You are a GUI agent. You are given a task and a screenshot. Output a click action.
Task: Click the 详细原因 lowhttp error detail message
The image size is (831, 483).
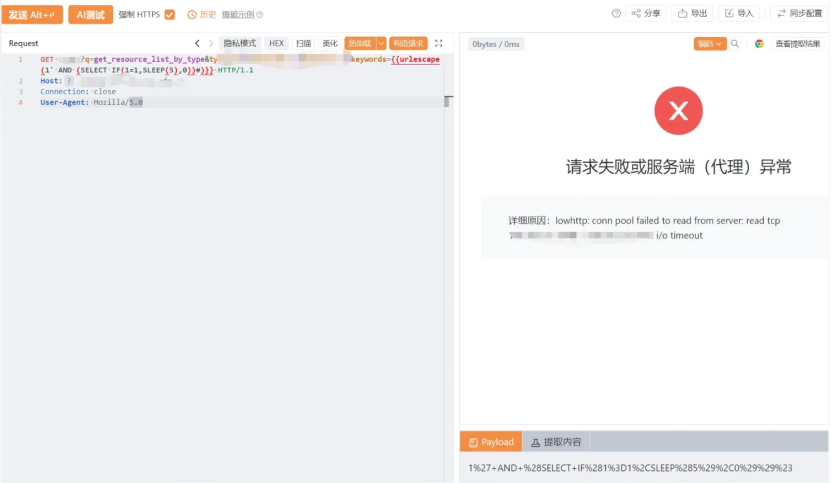tap(644, 228)
